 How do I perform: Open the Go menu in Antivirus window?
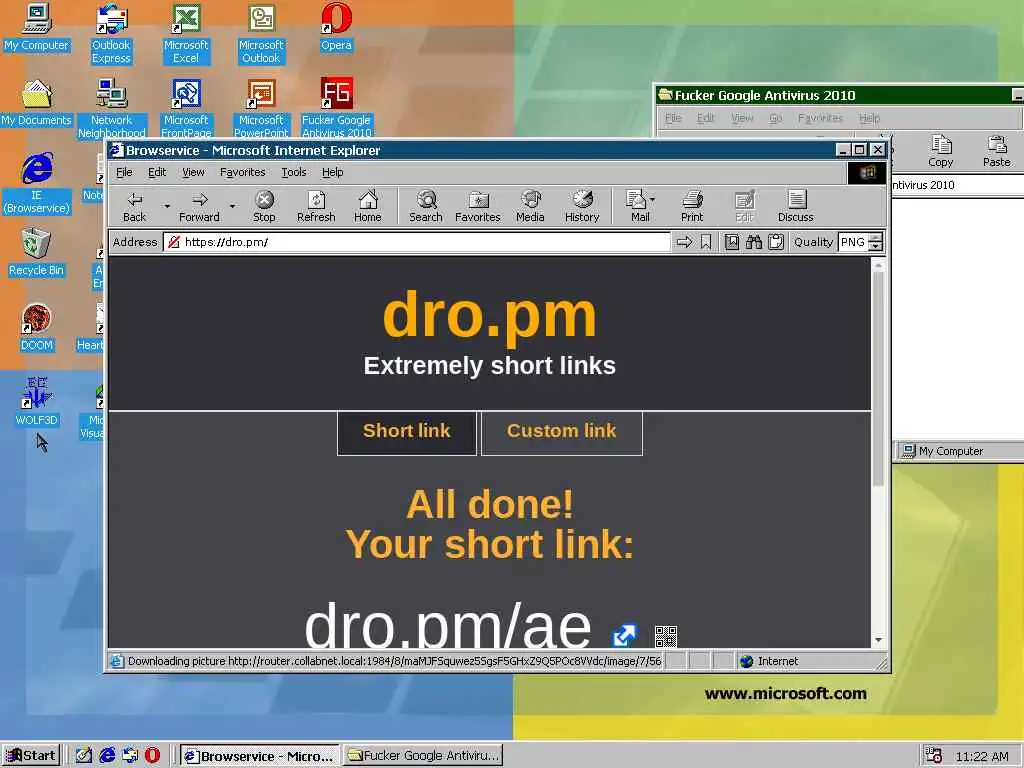775,118
